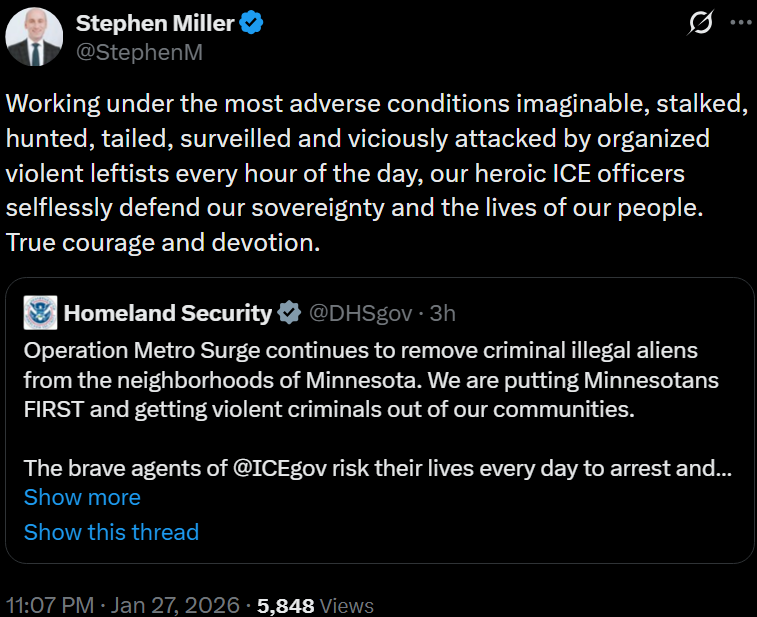Screen dimensions: 757x617
Task: Open the @StephenM handle link
Action: [139, 52]
